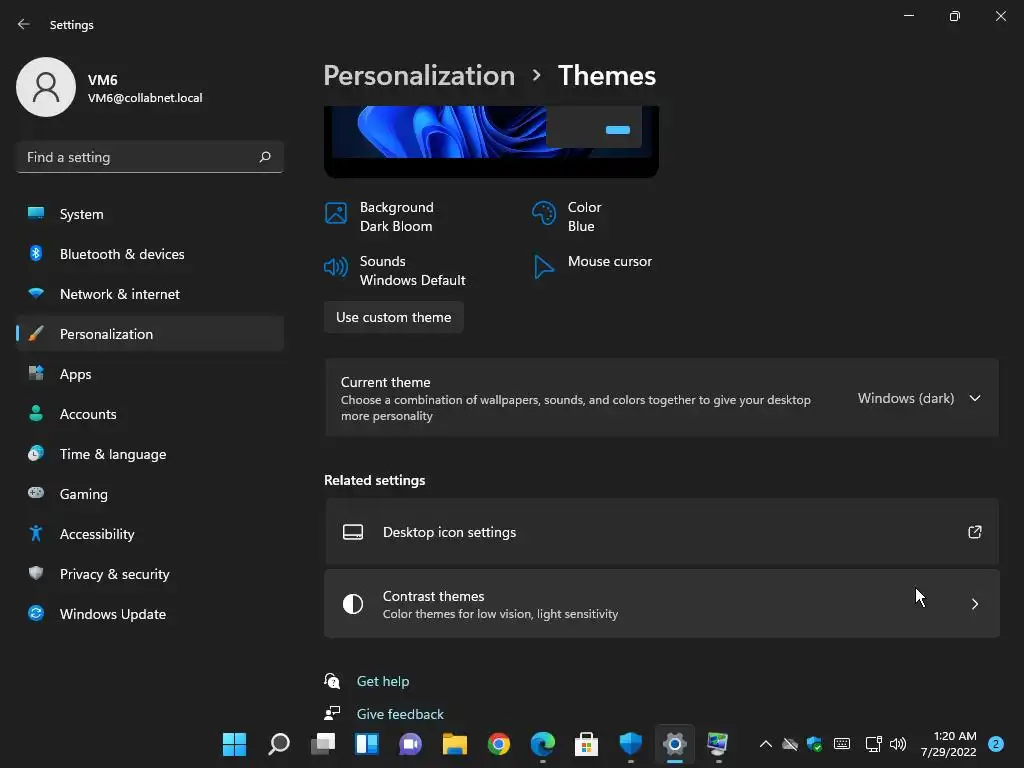Click the Time & language clock icon
Image resolution: width=1024 pixels, height=768 pixels.
[x=36, y=453]
